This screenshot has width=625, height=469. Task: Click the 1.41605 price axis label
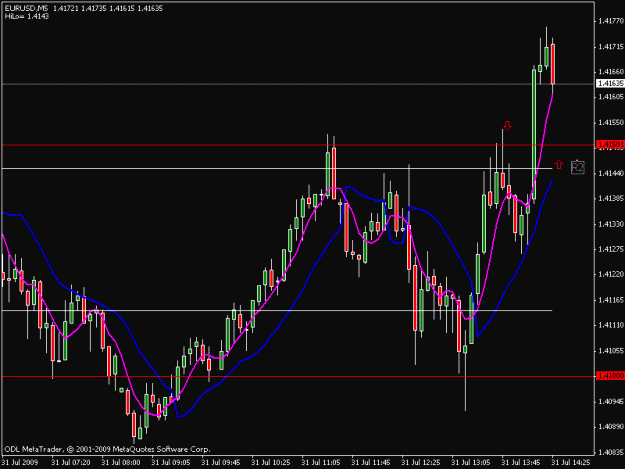611,97
